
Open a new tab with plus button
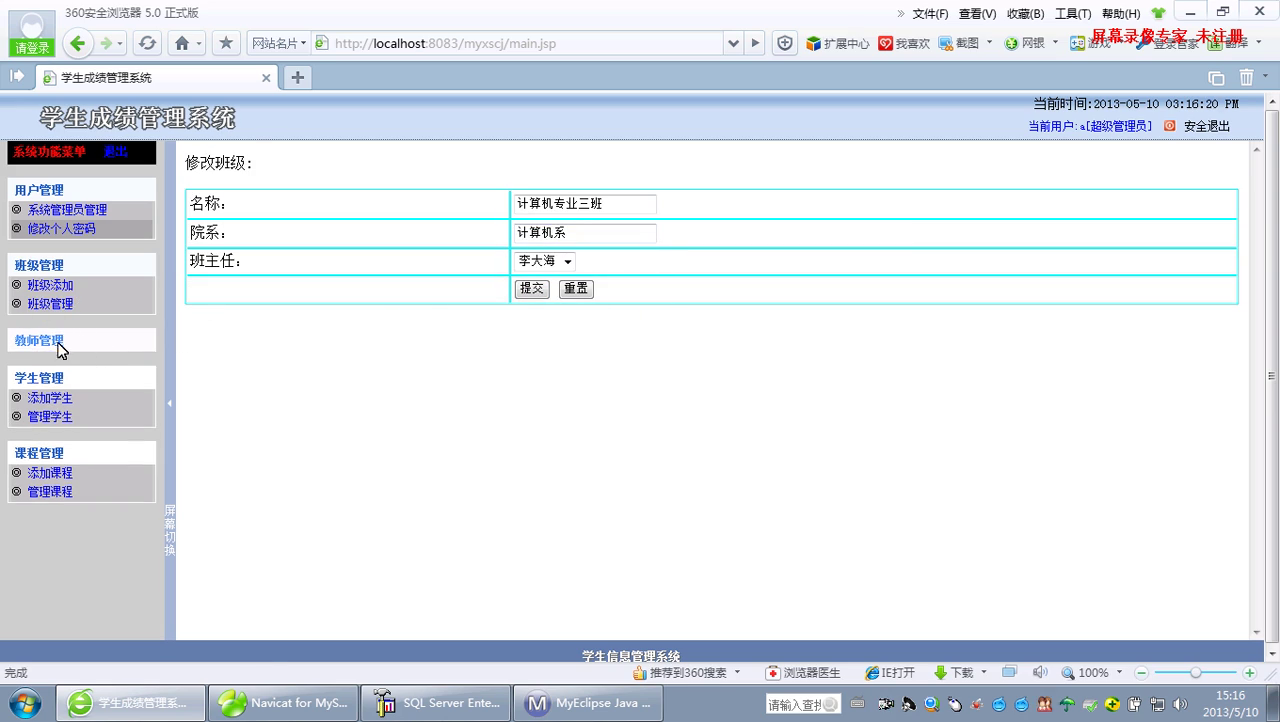click(x=297, y=77)
